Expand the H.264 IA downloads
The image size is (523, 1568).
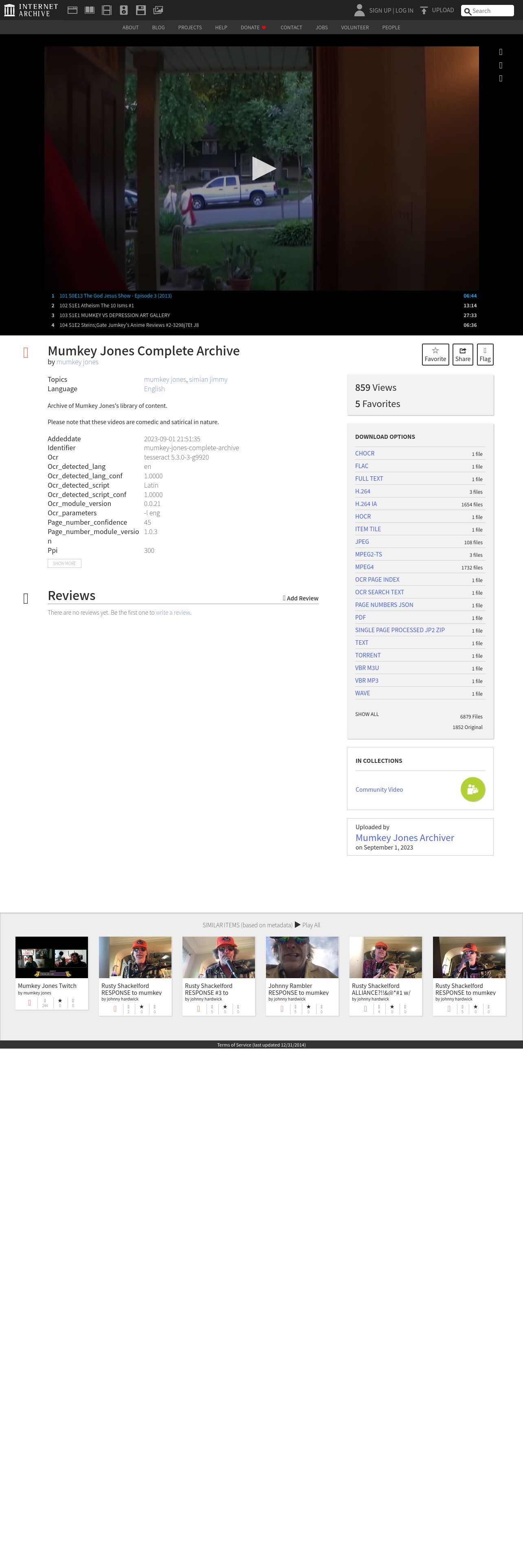[x=366, y=504]
